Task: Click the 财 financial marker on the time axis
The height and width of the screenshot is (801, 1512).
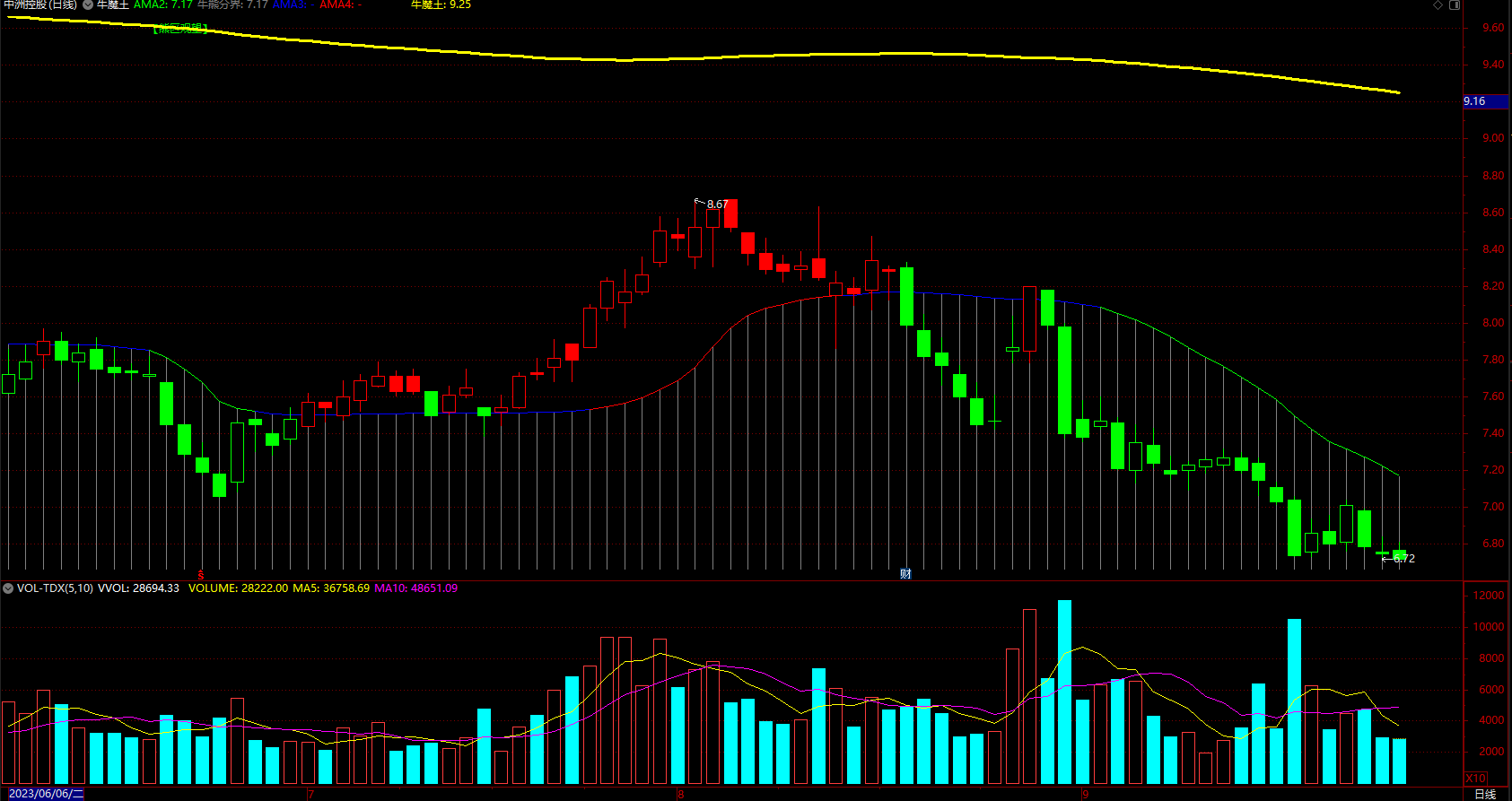Action: coord(905,574)
